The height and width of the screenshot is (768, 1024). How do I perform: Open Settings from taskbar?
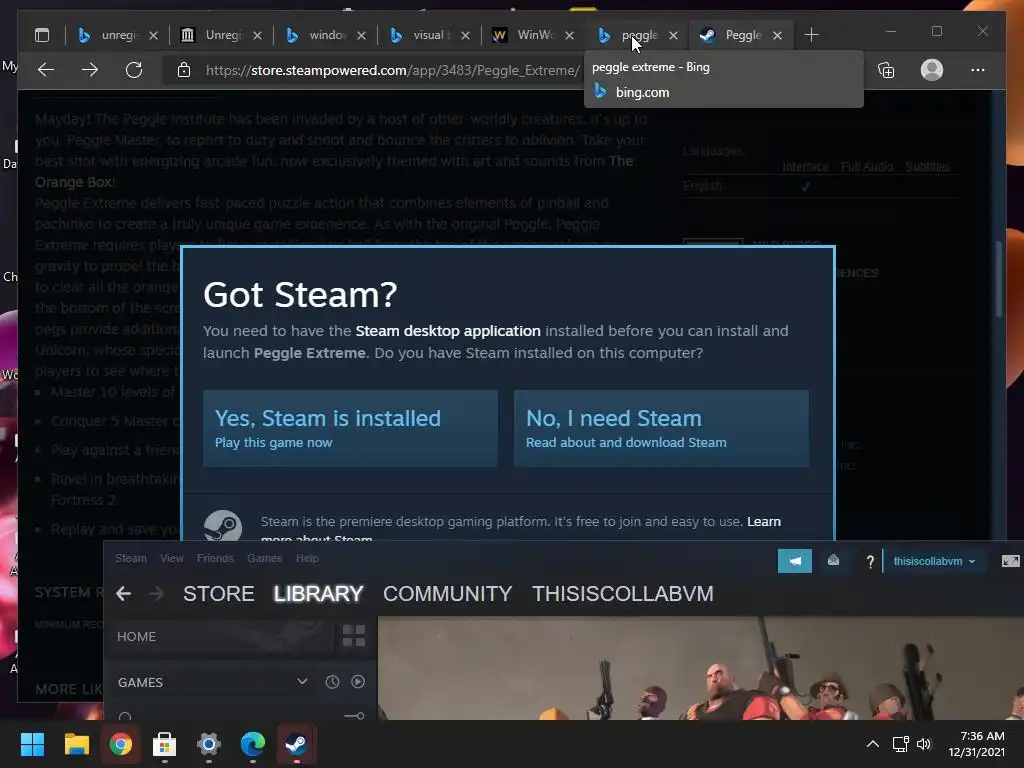(x=209, y=744)
